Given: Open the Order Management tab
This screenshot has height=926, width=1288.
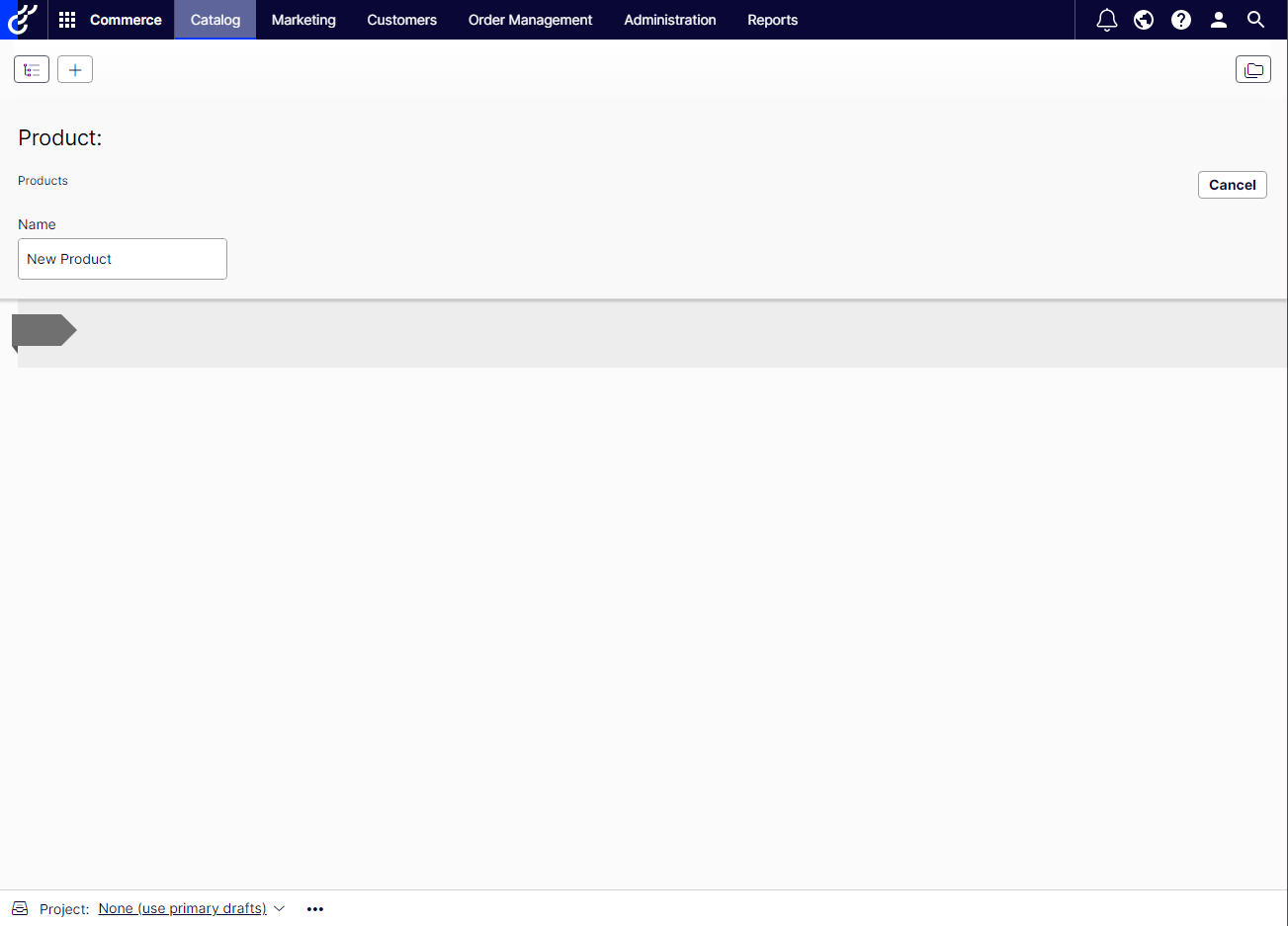Looking at the screenshot, I should pyautogui.click(x=530, y=20).
